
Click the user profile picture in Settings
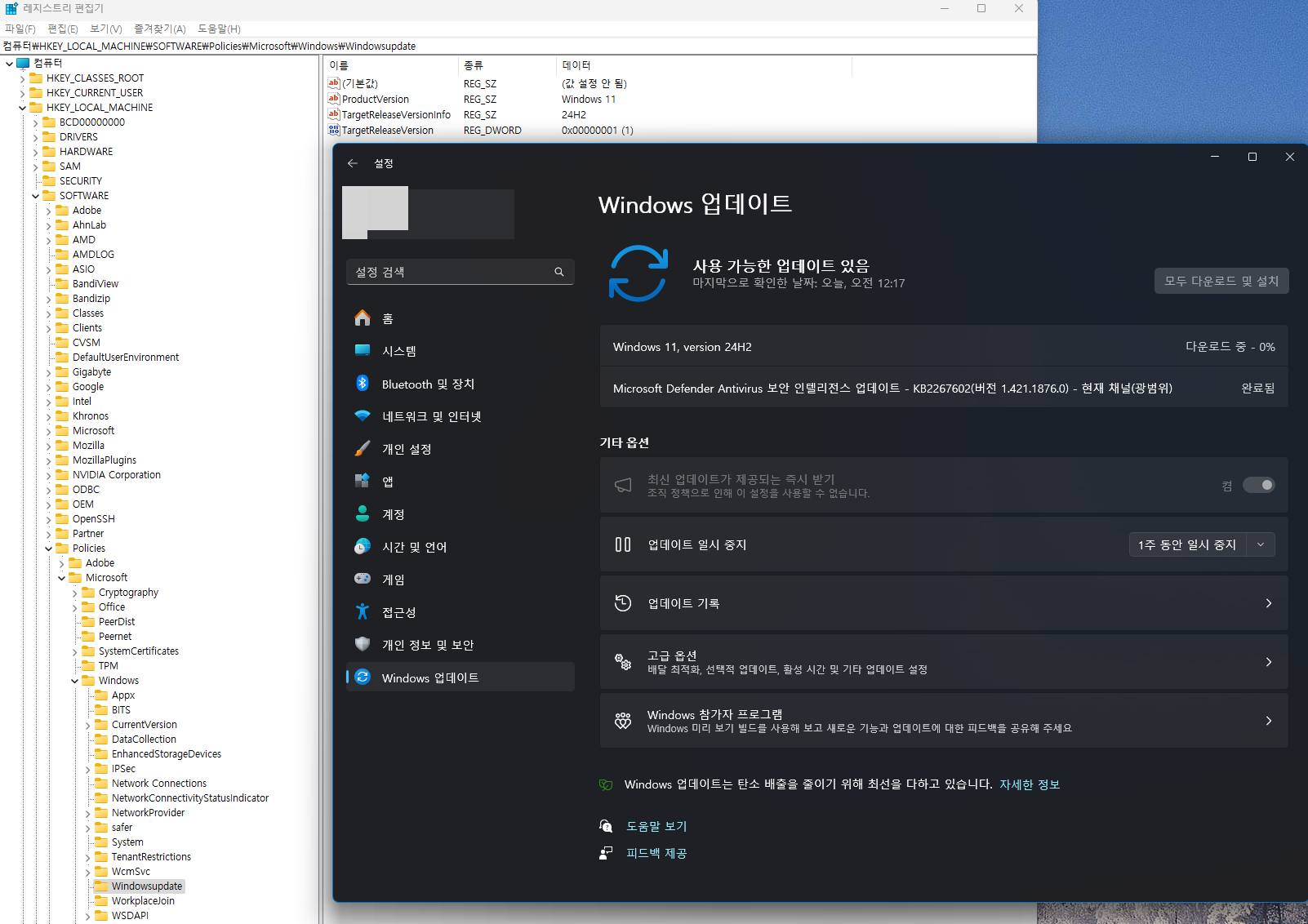376,212
